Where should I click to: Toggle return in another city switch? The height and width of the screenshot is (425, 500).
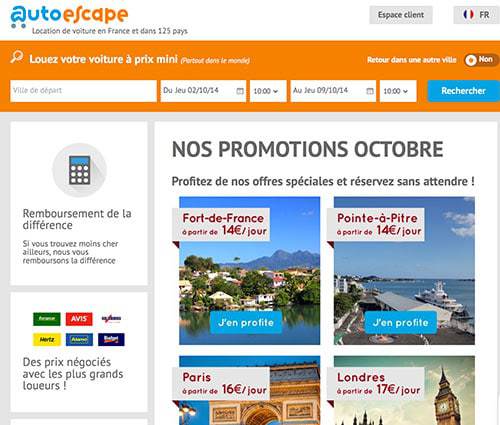click(481, 60)
